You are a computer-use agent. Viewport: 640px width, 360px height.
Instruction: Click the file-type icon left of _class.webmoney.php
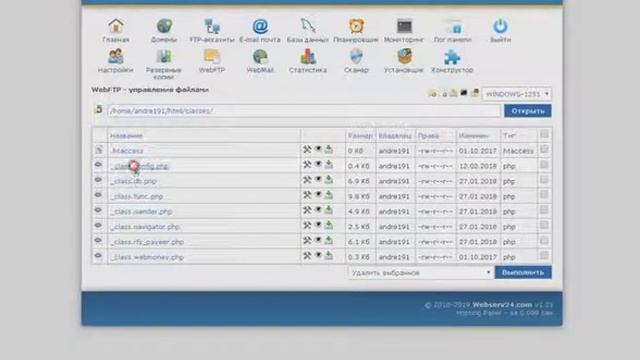98,256
